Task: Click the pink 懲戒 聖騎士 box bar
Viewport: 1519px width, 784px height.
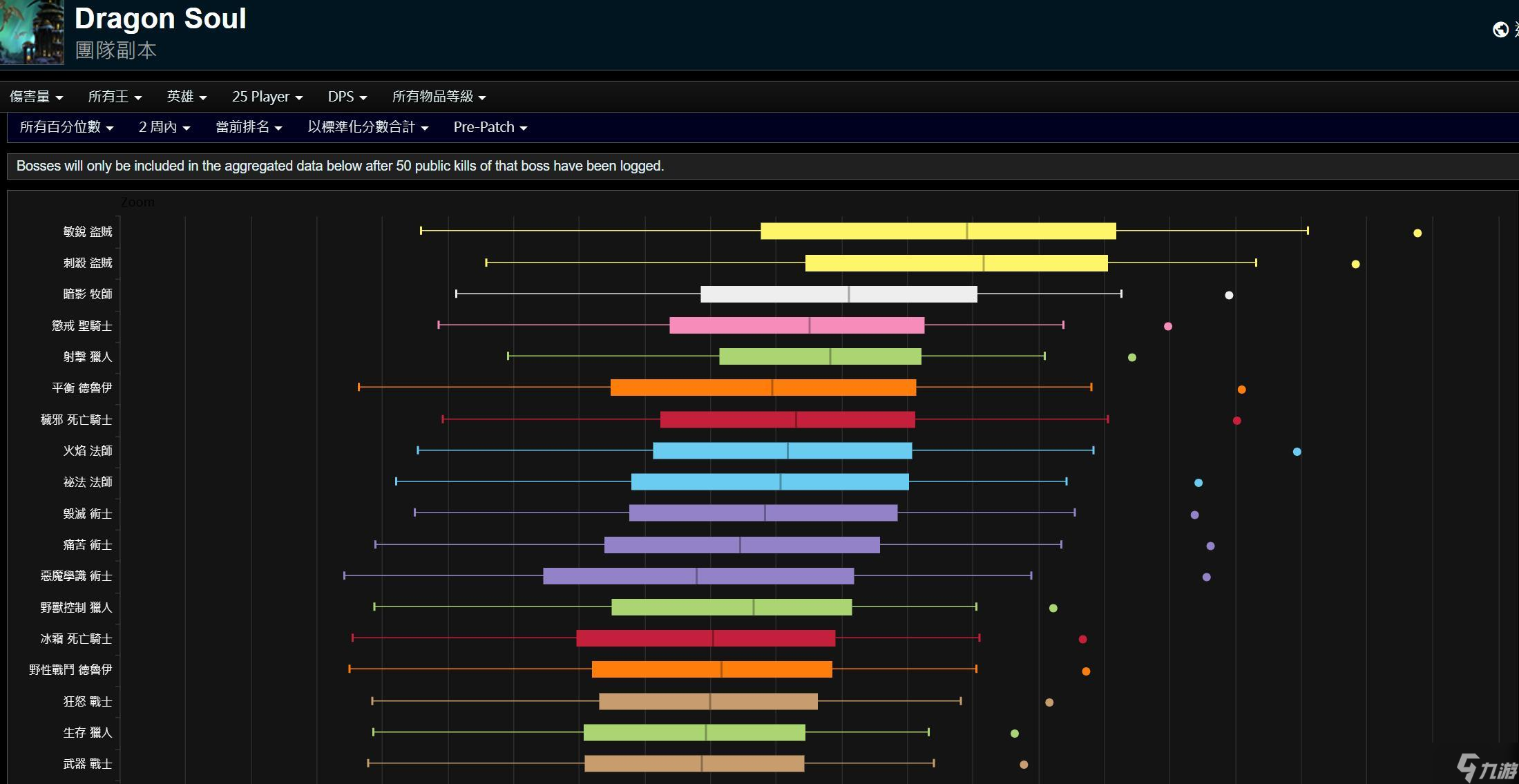Action: coord(796,325)
